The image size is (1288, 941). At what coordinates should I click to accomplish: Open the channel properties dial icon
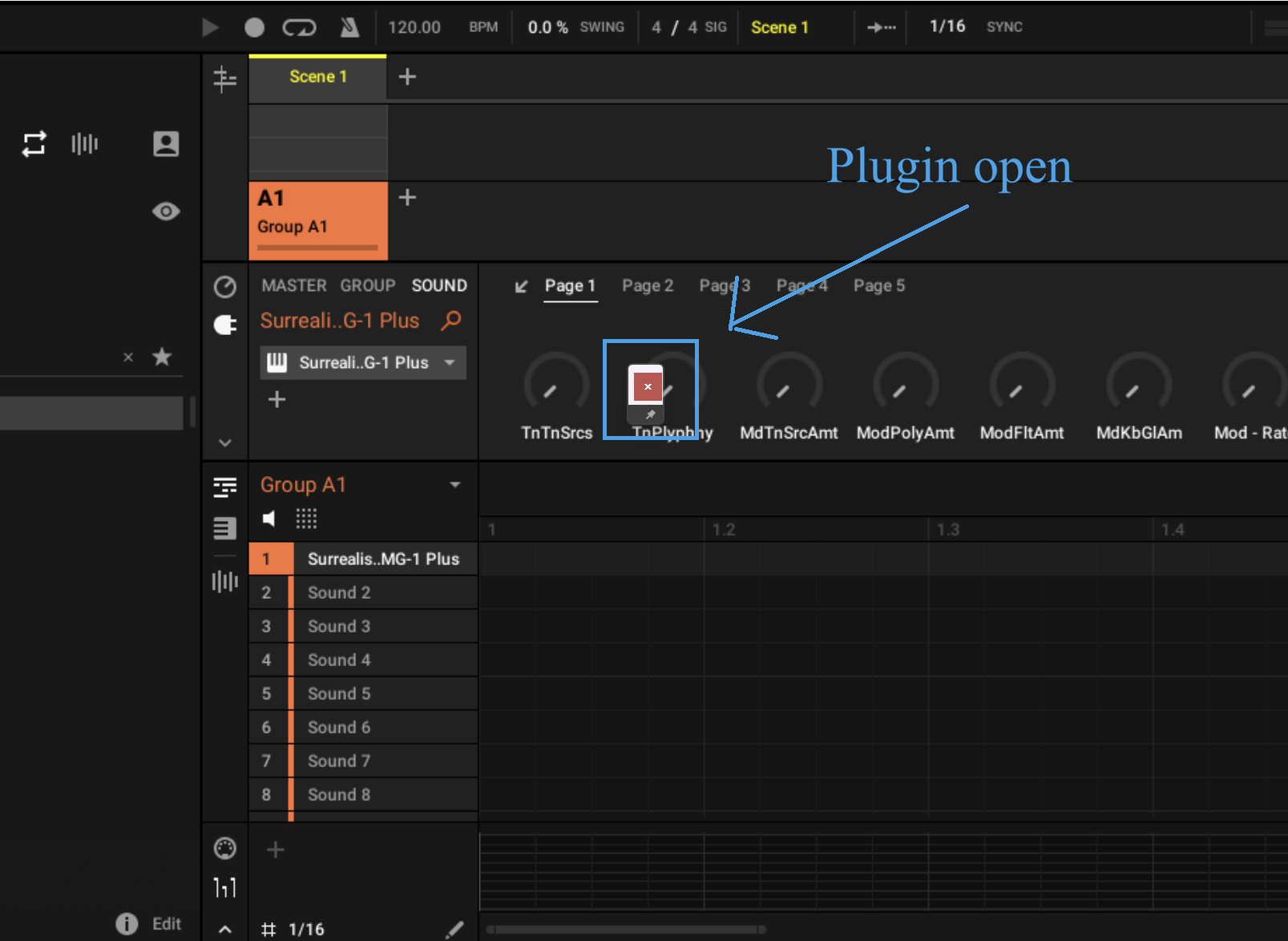point(225,287)
